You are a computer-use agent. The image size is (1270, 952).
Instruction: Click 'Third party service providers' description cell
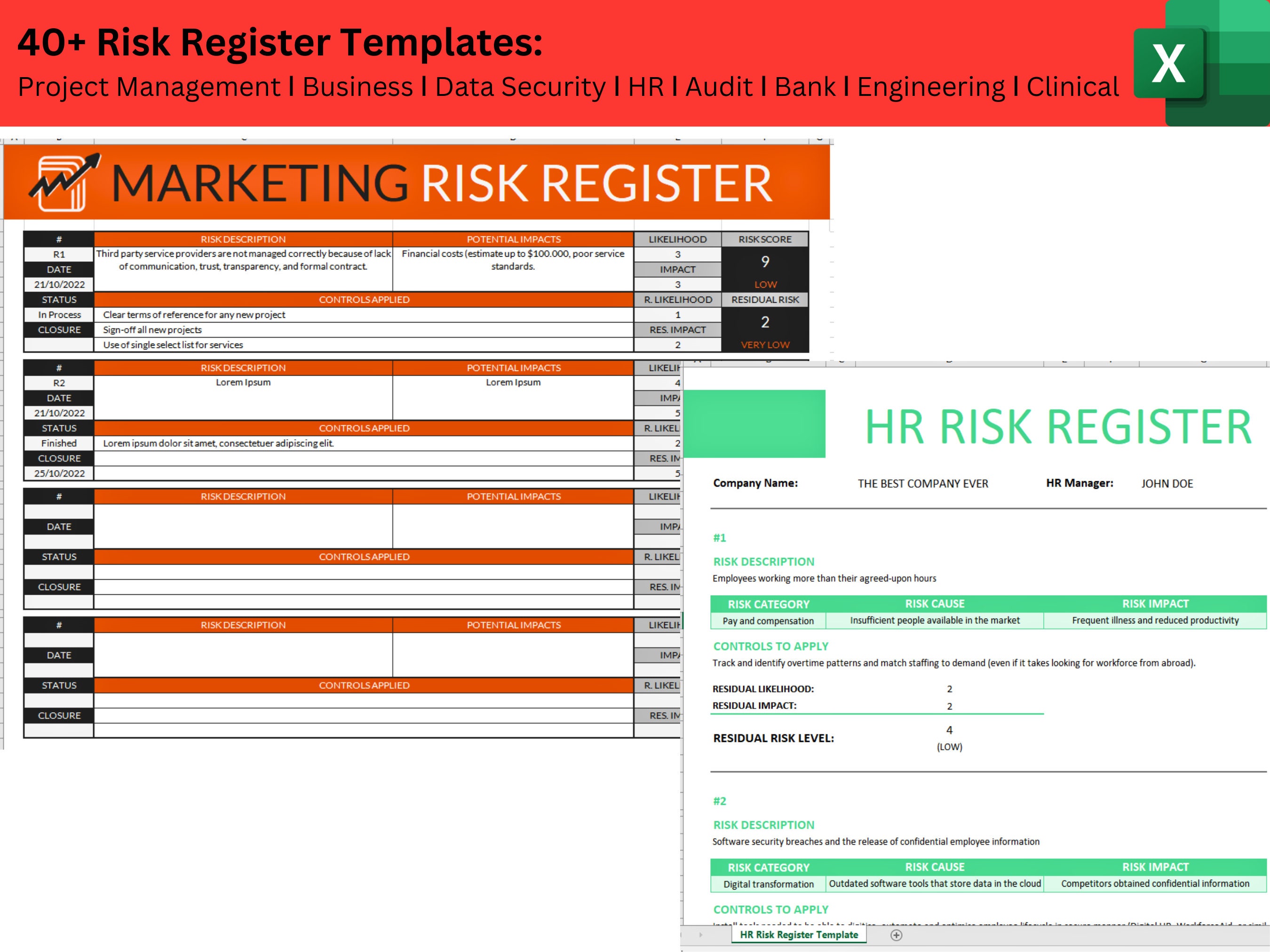click(x=244, y=268)
